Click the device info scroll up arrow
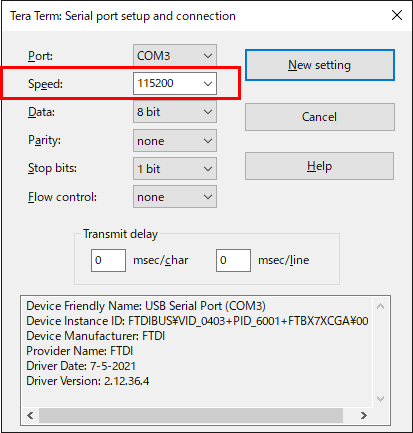This screenshot has height=433, width=413. [x=380, y=306]
